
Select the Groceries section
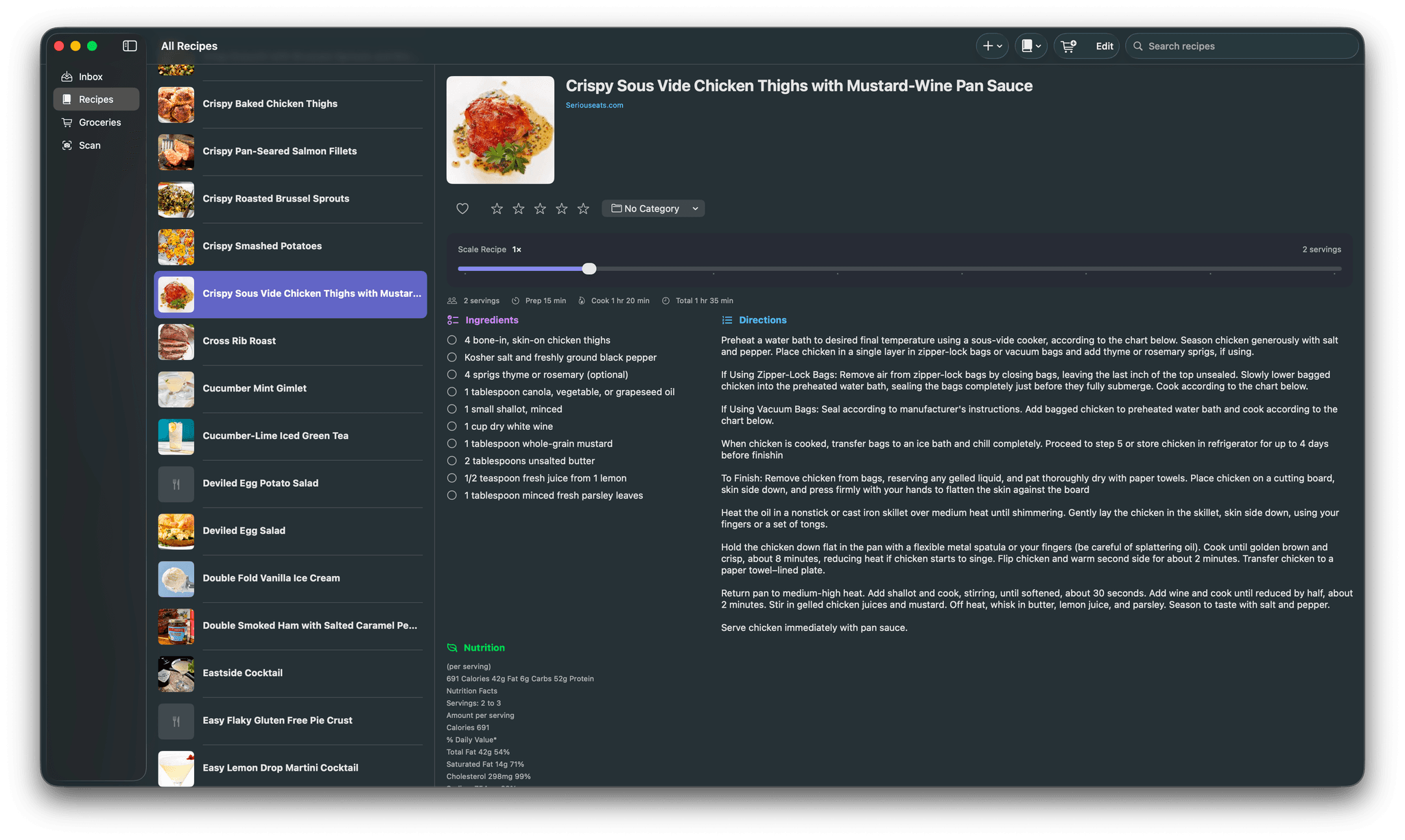(x=99, y=122)
